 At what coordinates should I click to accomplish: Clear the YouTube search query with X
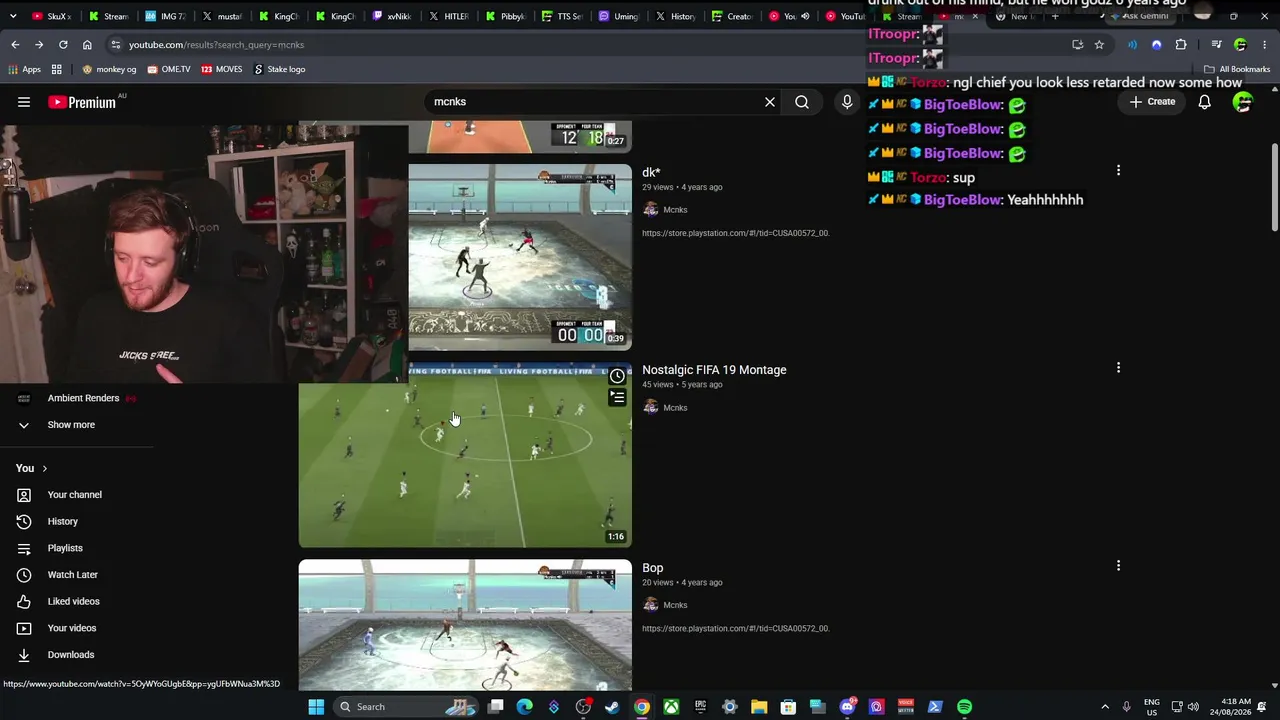[770, 102]
